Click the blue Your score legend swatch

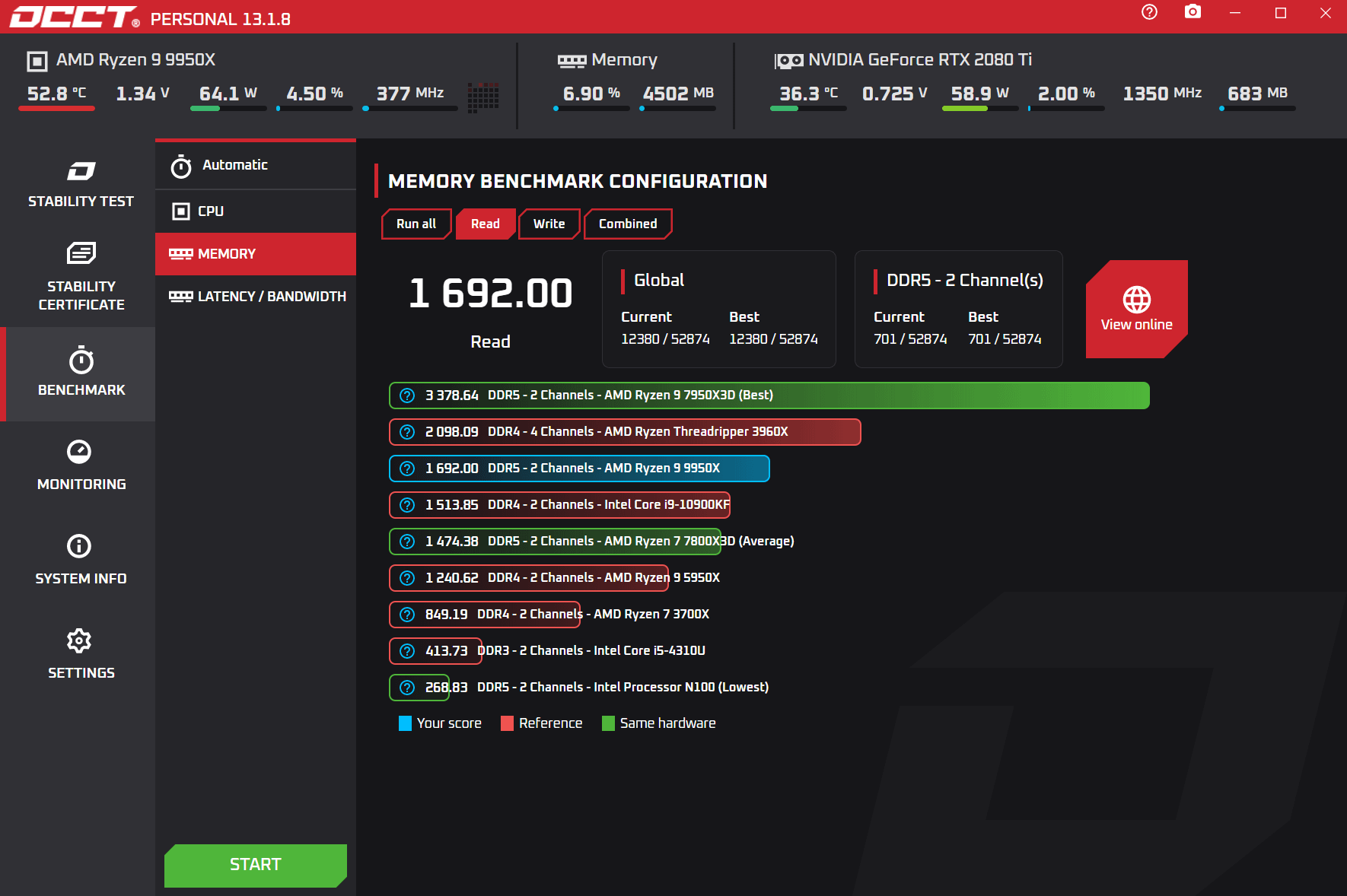click(405, 723)
